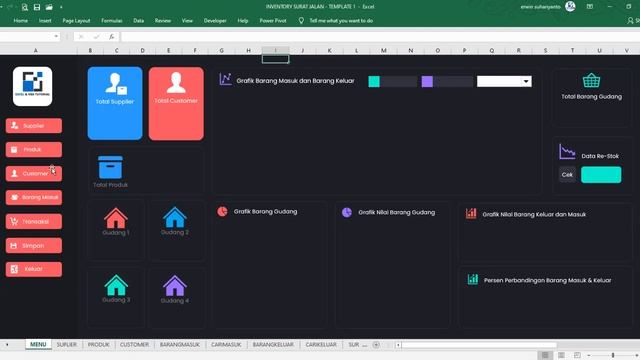Click the Insert Function fx icon
This screenshot has height=360, width=640.
[111, 37]
